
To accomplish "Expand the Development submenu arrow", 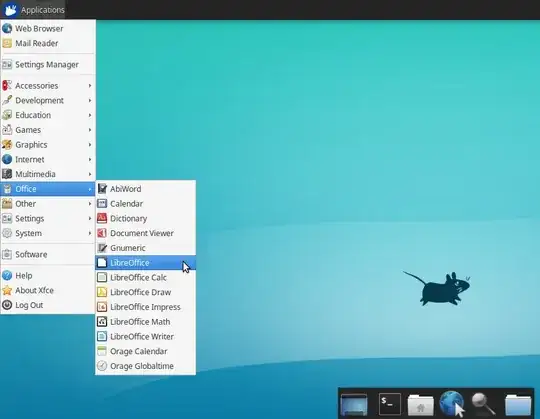I will pos(90,100).
